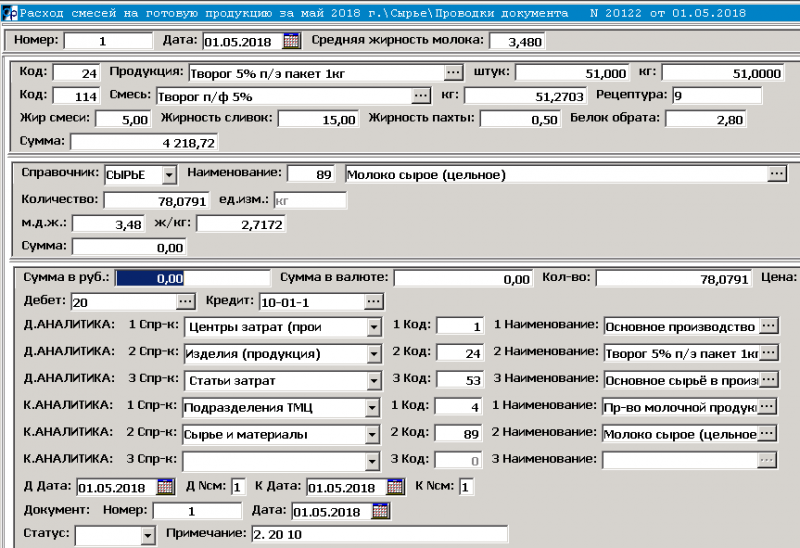Open calendar picker next to header Дата field

292,41
